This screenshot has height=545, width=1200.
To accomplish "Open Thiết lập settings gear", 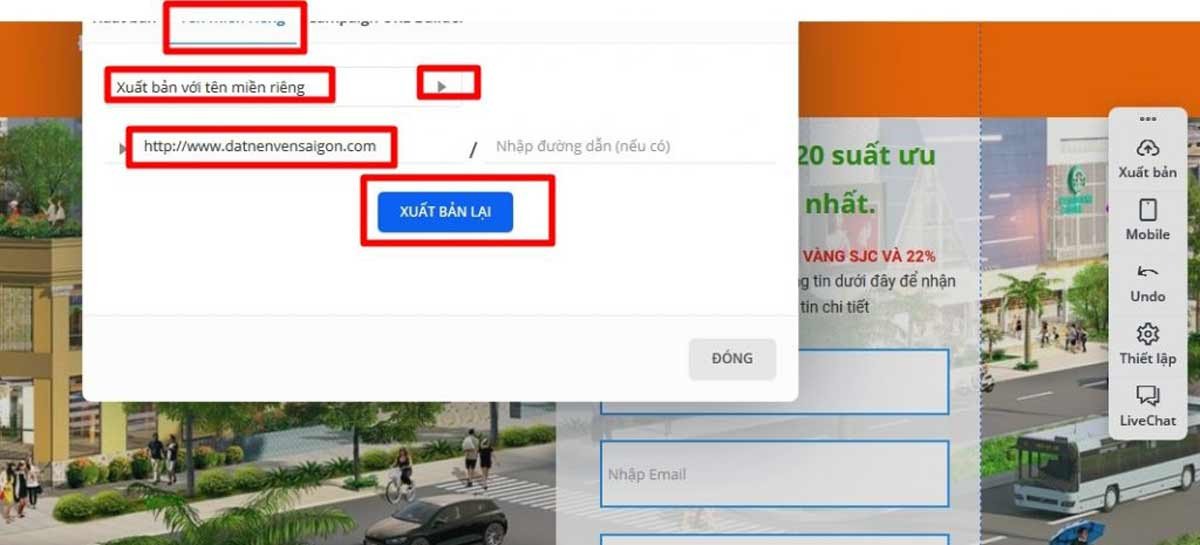I will click(x=1148, y=333).
